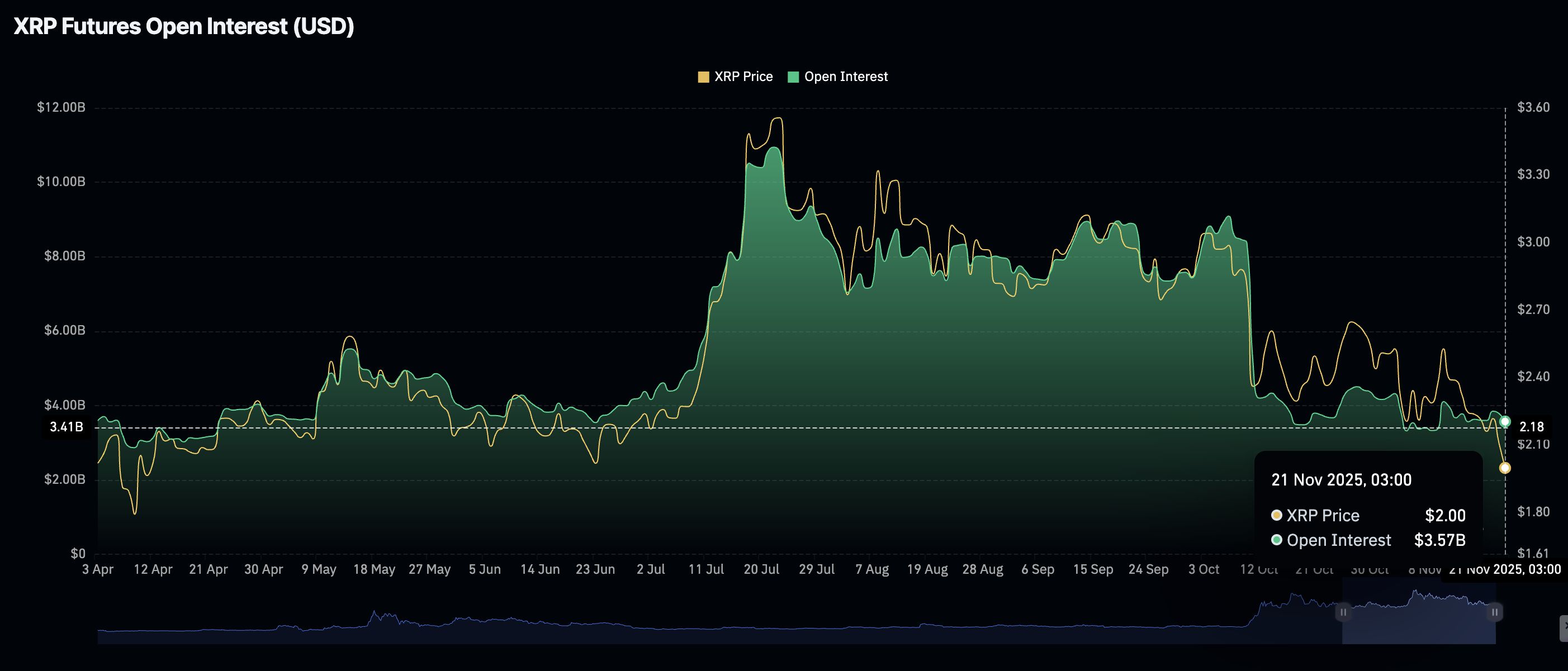
Task: Click the 3.41B axis value flag
Action: (67, 427)
